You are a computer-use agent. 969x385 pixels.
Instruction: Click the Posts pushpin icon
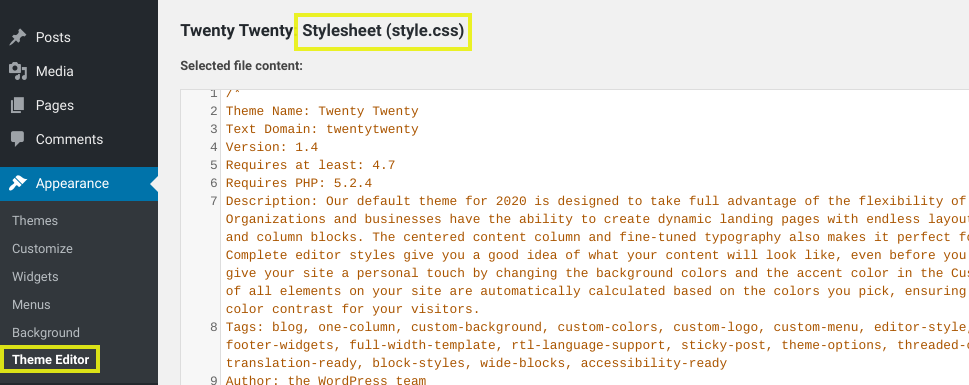point(17,37)
